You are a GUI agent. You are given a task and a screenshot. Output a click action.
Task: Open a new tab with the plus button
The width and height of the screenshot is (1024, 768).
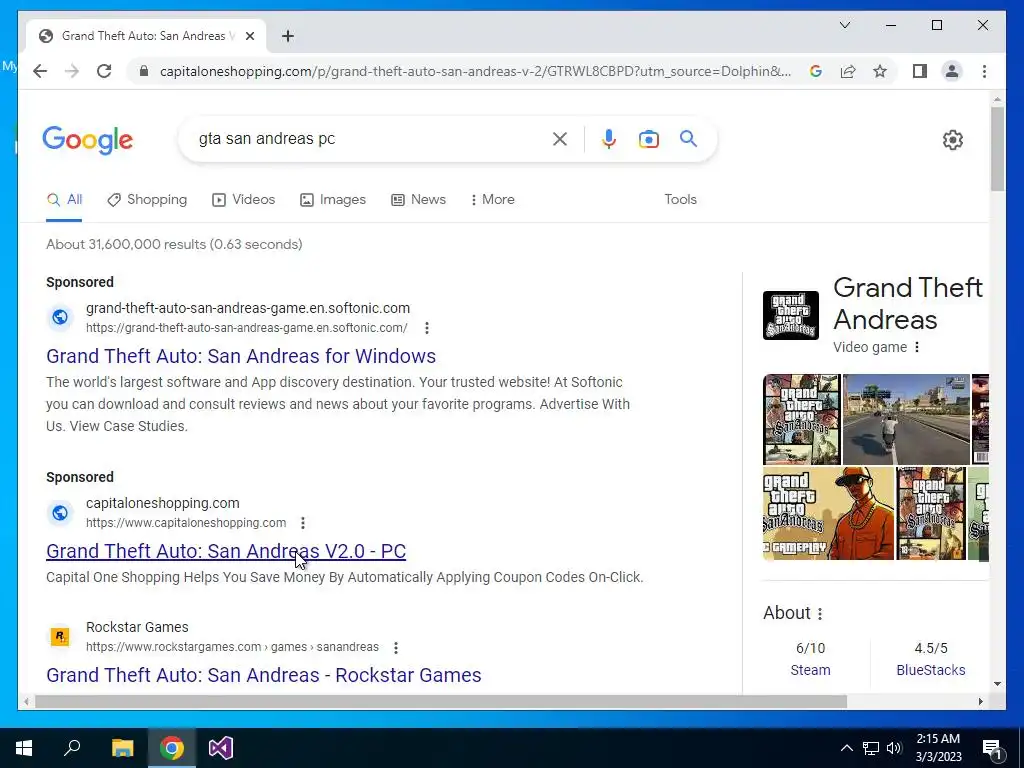(x=287, y=36)
